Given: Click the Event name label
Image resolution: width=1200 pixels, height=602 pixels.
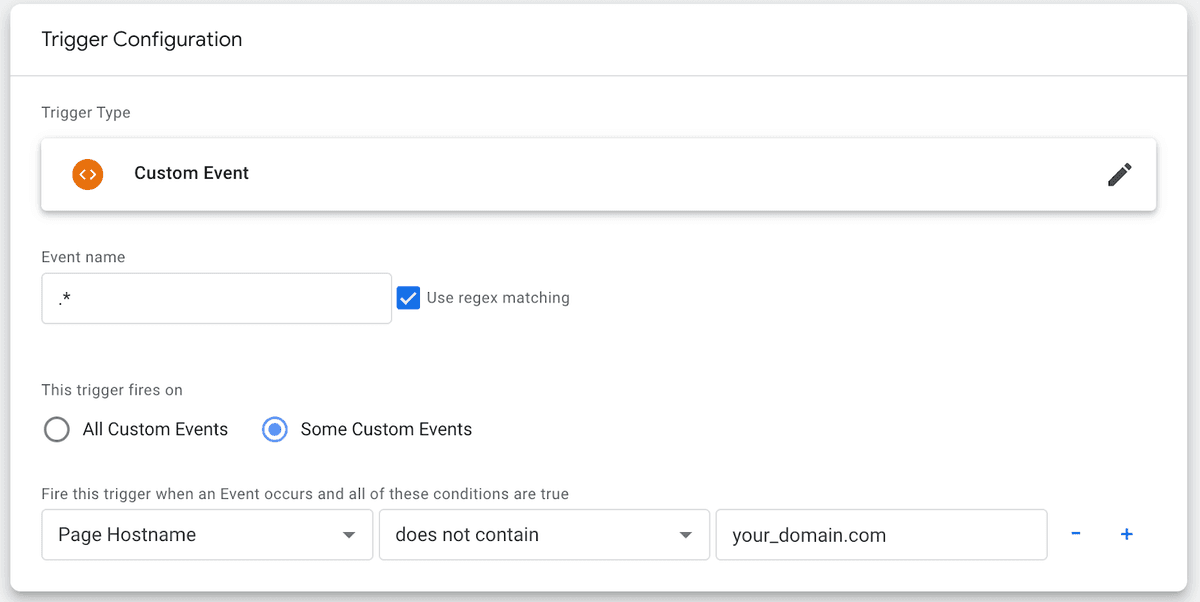Looking at the screenshot, I should (83, 257).
